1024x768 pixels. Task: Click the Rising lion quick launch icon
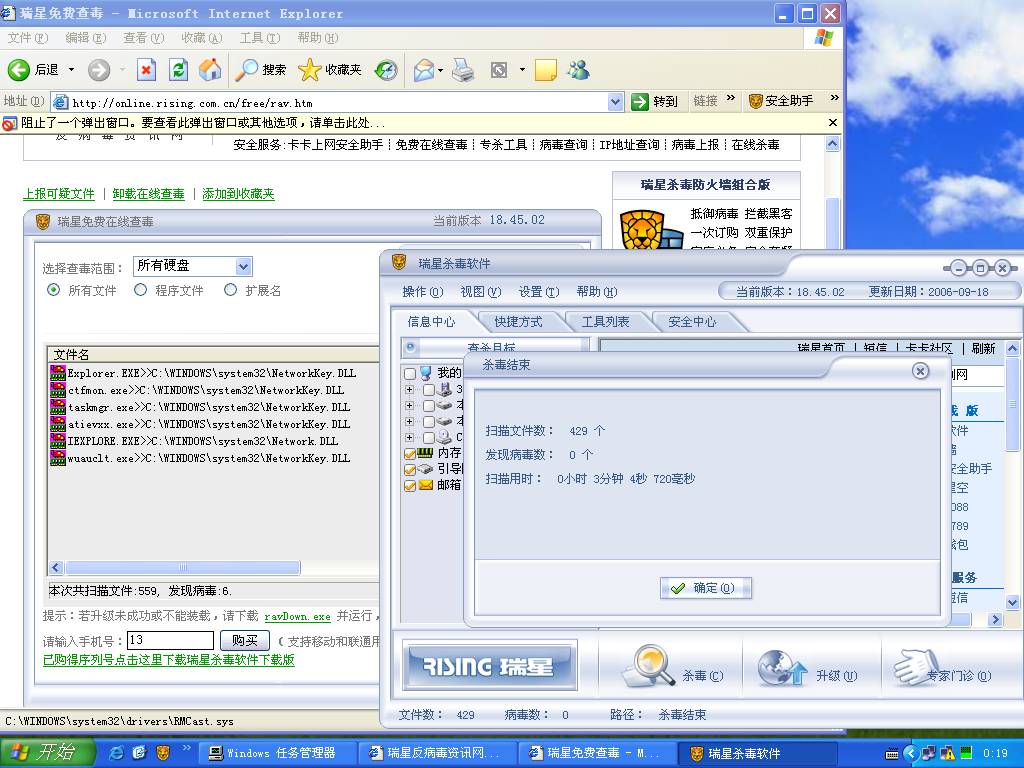163,753
